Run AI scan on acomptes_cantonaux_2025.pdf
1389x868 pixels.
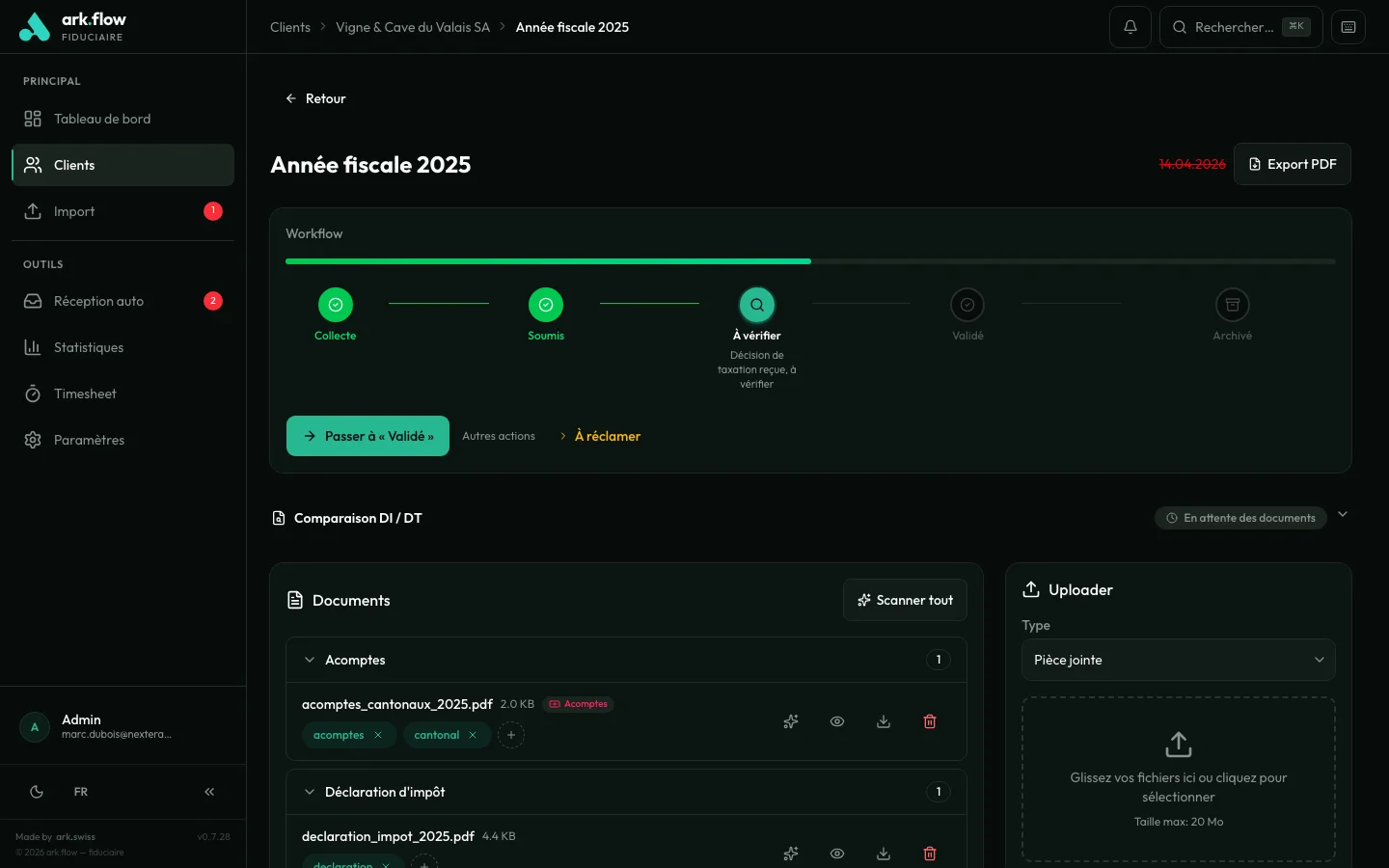point(791,721)
